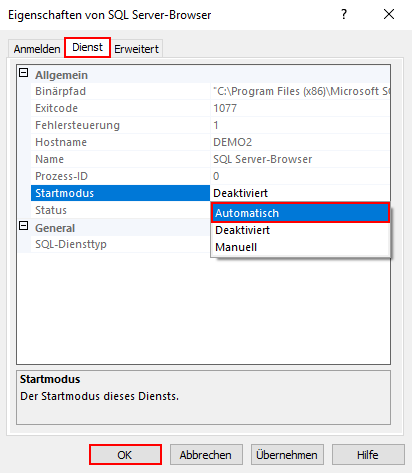
Task: Select the Hostname property row
Action: 210,142
